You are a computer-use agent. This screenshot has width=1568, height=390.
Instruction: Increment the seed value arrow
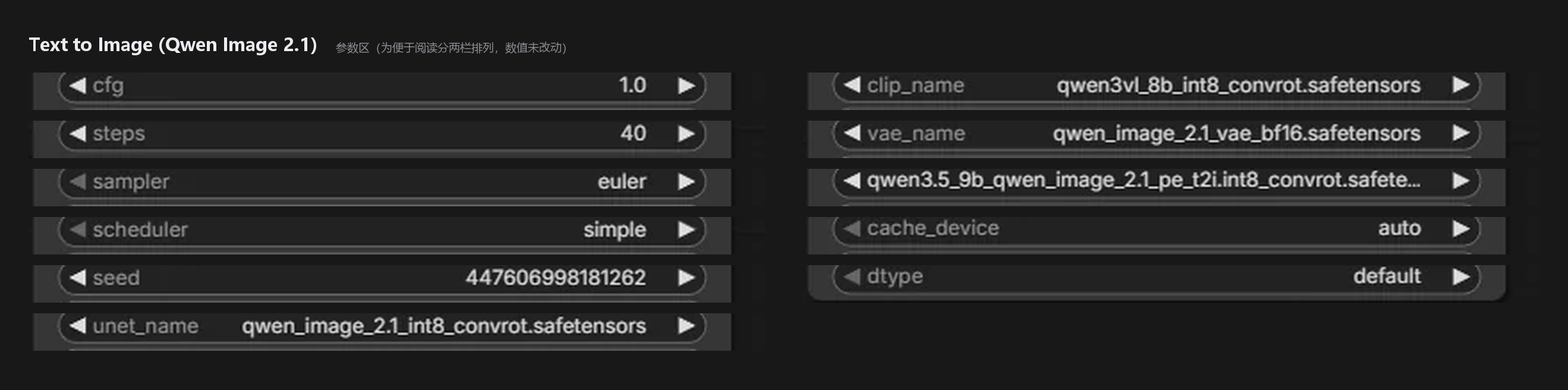click(x=687, y=278)
